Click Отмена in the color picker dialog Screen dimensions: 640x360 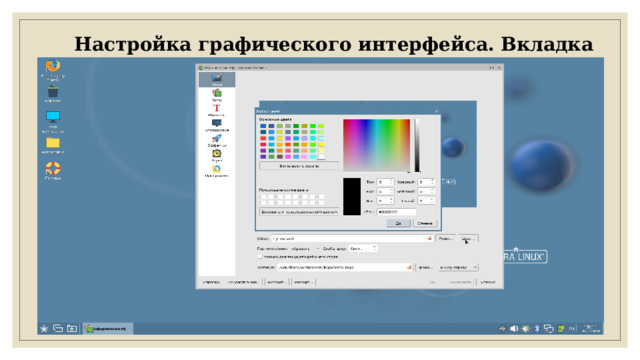coord(425,223)
